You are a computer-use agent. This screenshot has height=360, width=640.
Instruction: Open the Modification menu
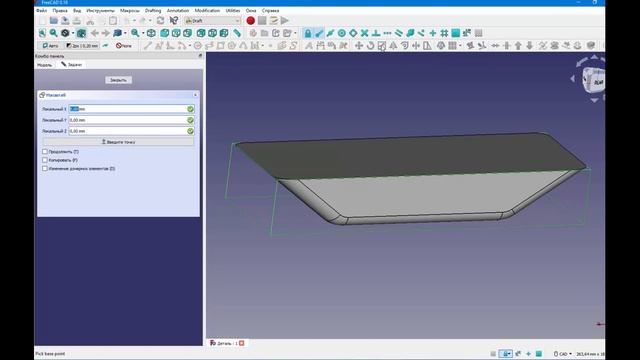(207, 11)
